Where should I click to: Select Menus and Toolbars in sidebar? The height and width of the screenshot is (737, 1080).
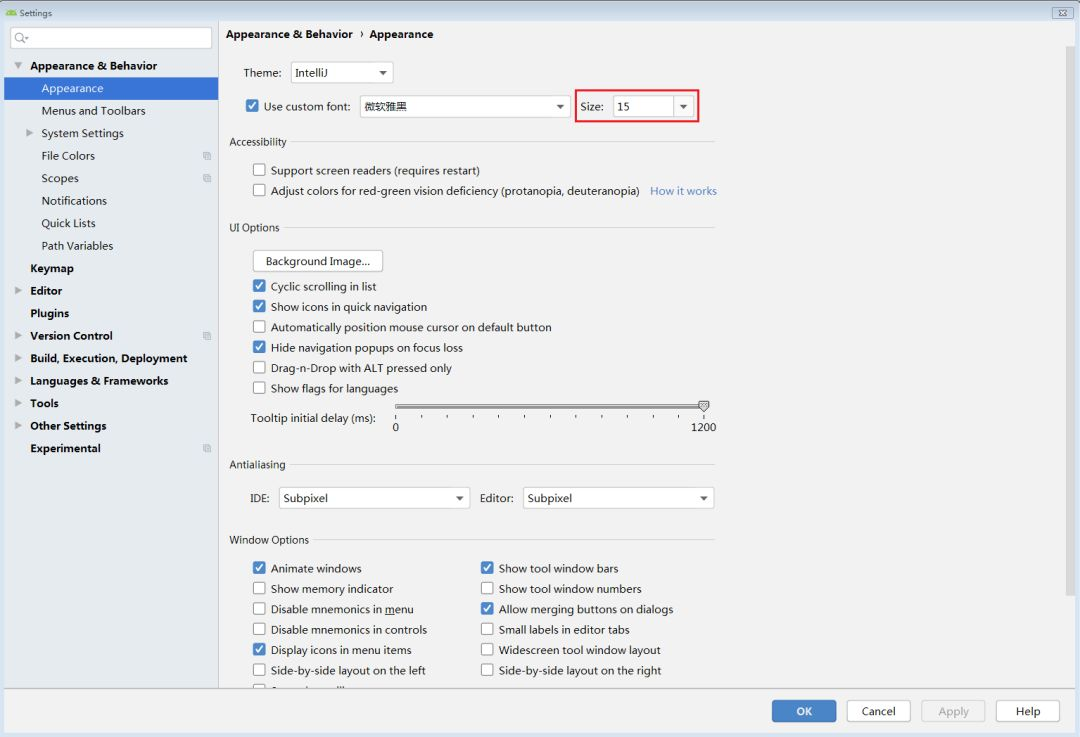click(93, 111)
